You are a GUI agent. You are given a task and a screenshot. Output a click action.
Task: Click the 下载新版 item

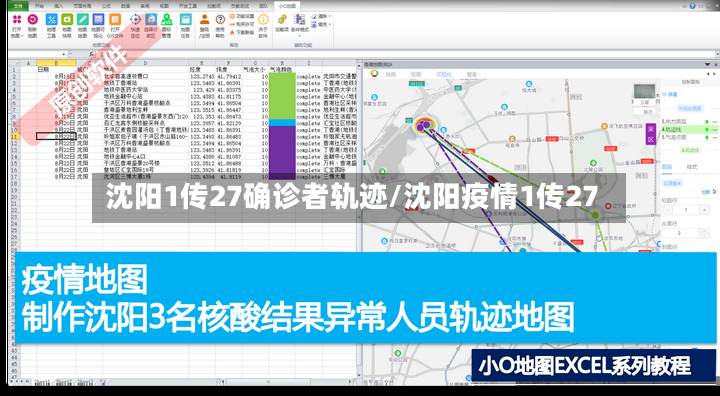tap(242, 33)
